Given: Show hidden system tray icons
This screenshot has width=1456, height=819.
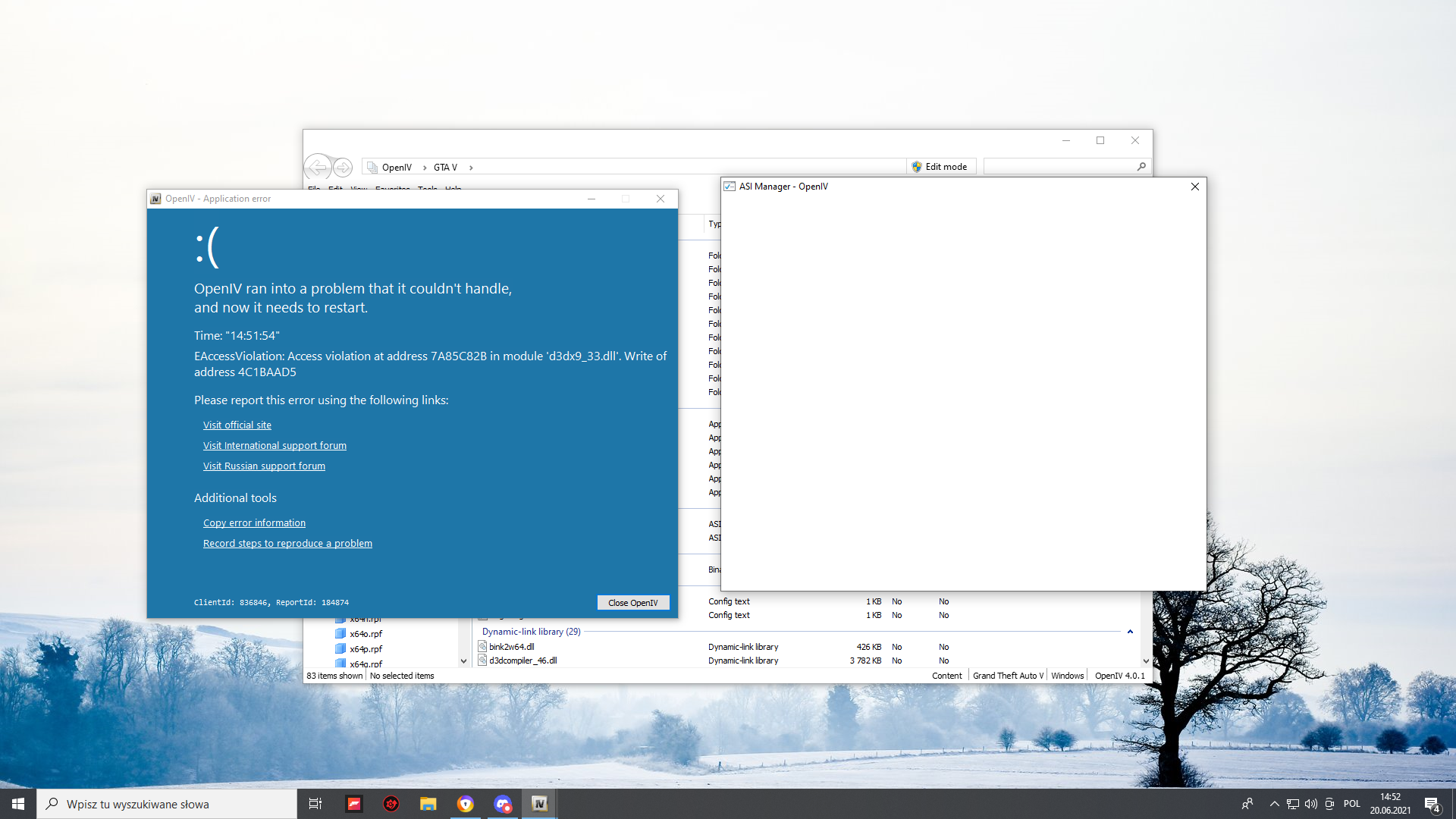Looking at the screenshot, I should click(1274, 804).
